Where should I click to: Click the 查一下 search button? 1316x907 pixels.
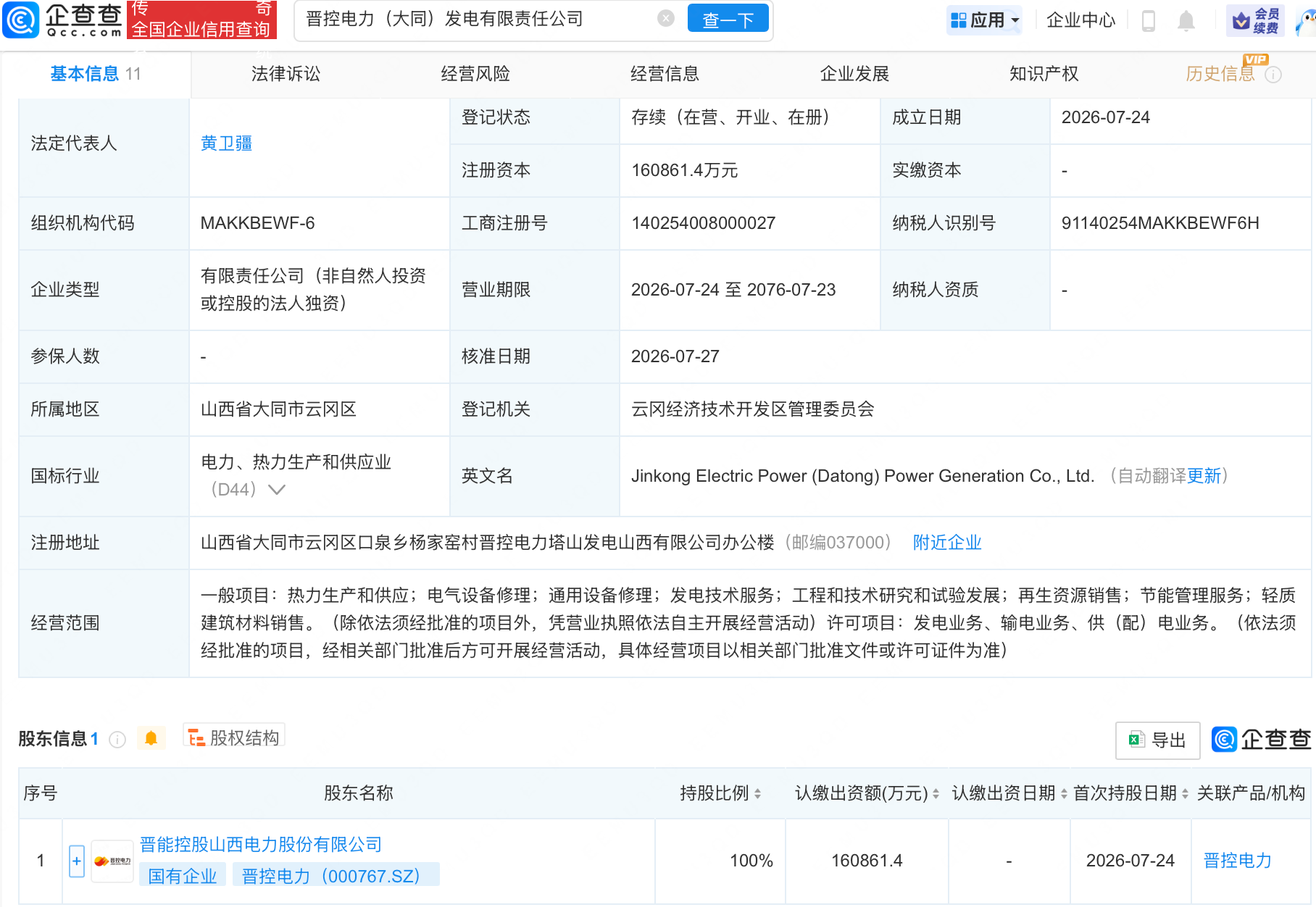(728, 20)
